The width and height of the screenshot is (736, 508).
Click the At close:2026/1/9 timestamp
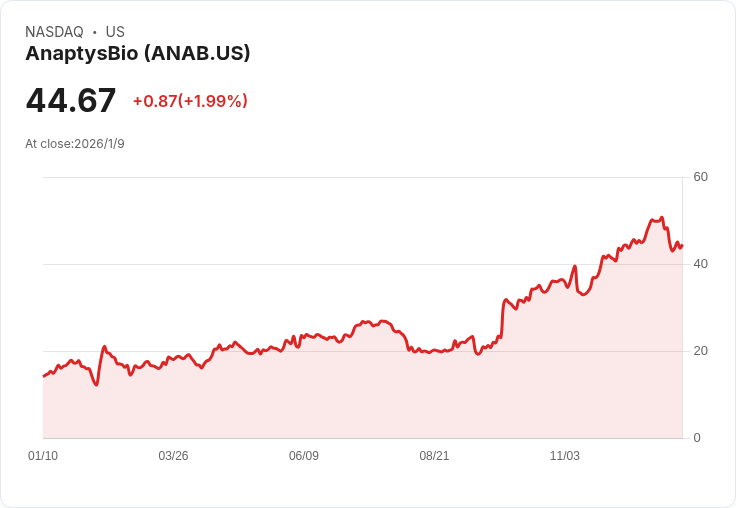(x=75, y=144)
